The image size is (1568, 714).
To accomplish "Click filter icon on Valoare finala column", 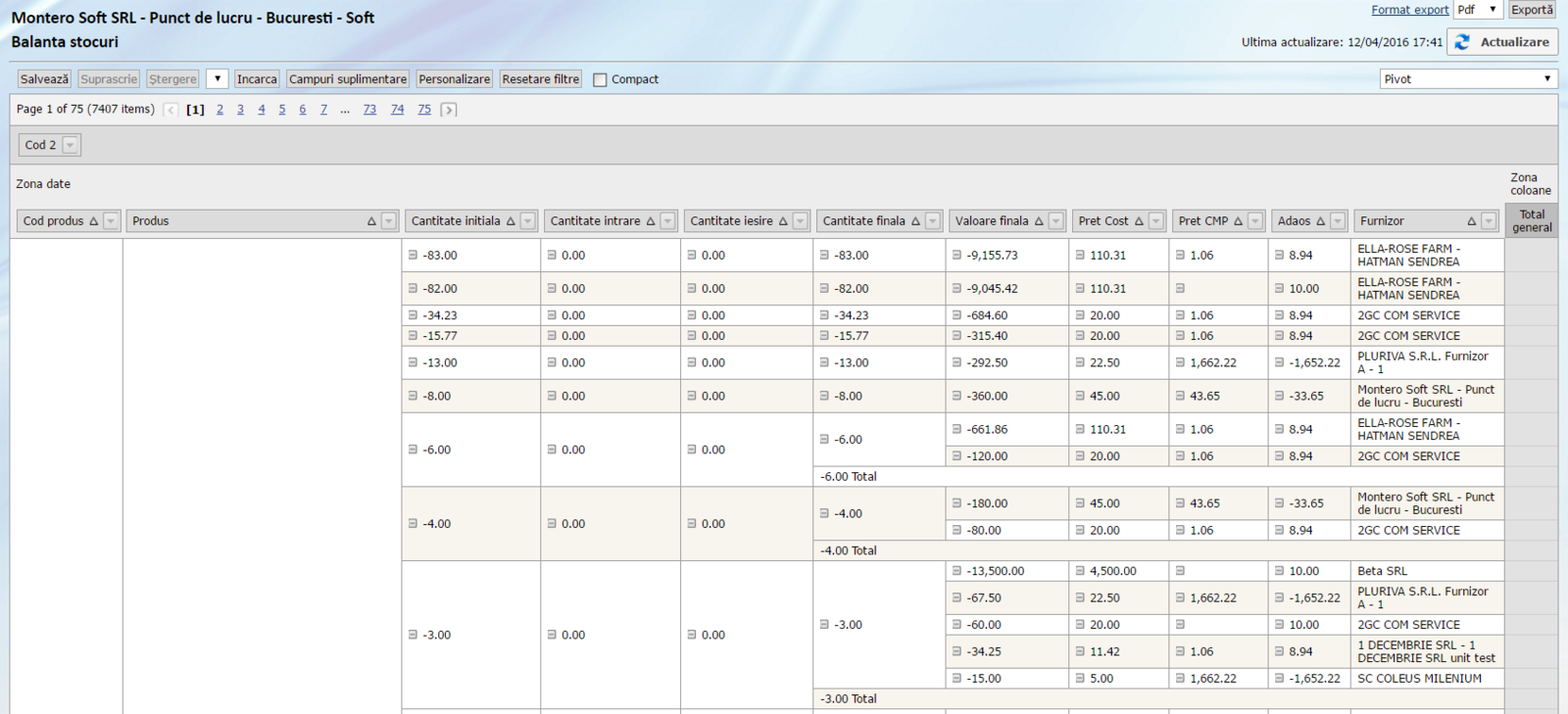I will tap(1055, 221).
